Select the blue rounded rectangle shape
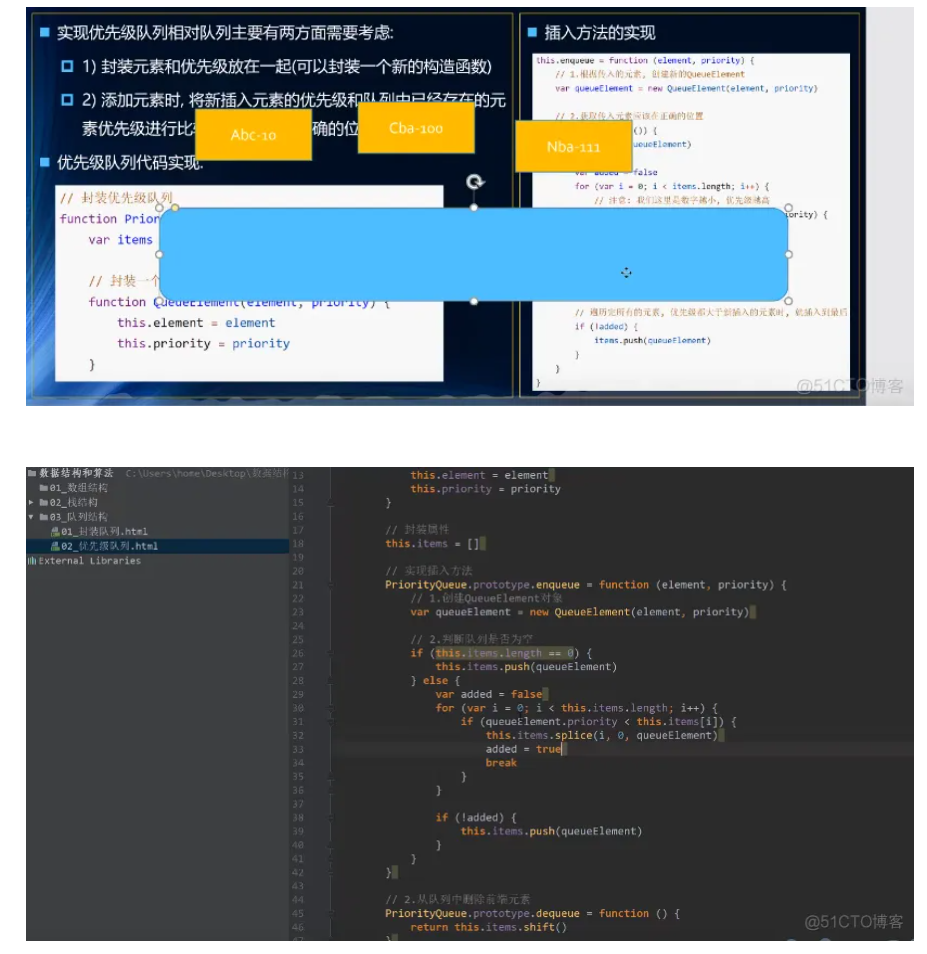 coord(473,254)
